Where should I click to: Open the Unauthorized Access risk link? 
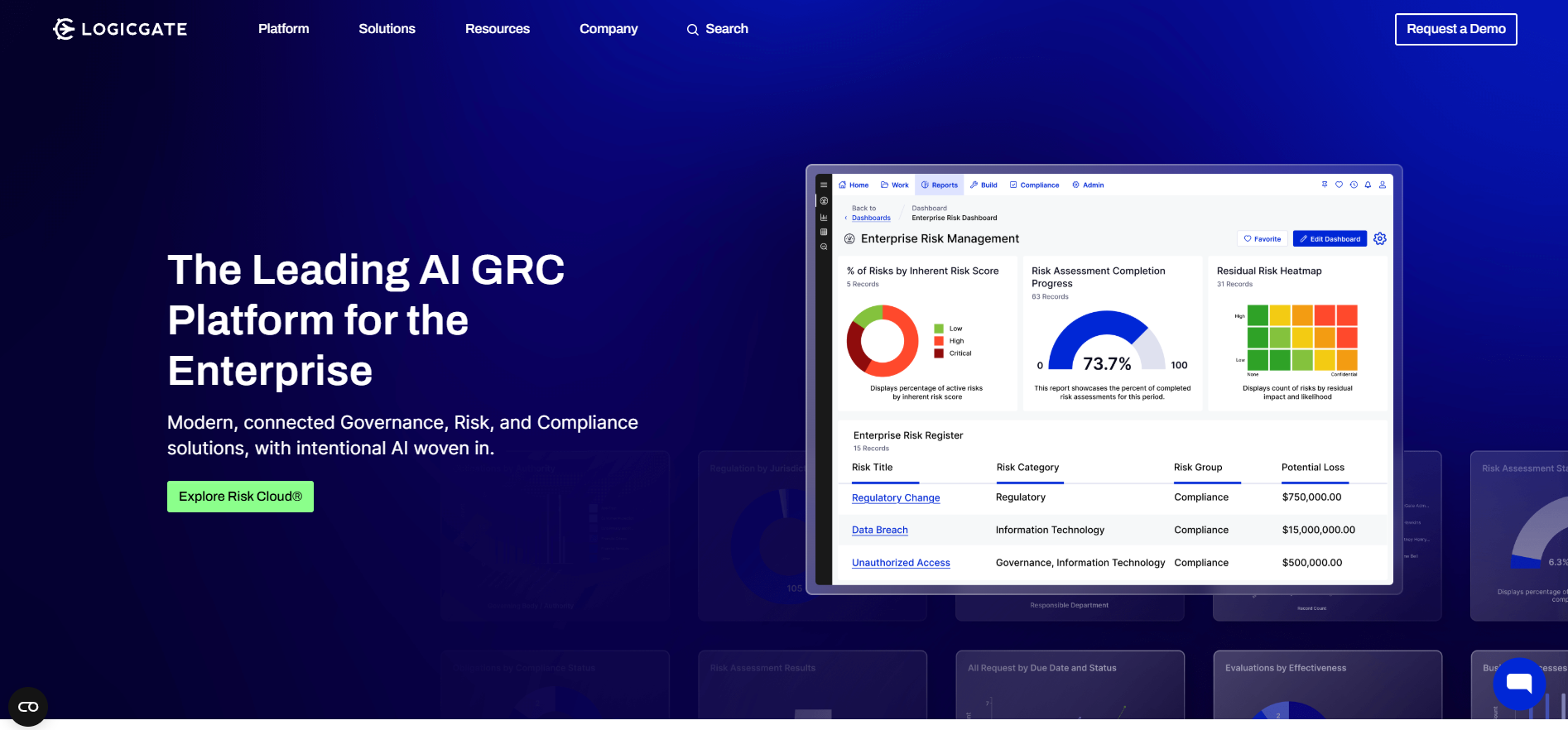click(901, 563)
